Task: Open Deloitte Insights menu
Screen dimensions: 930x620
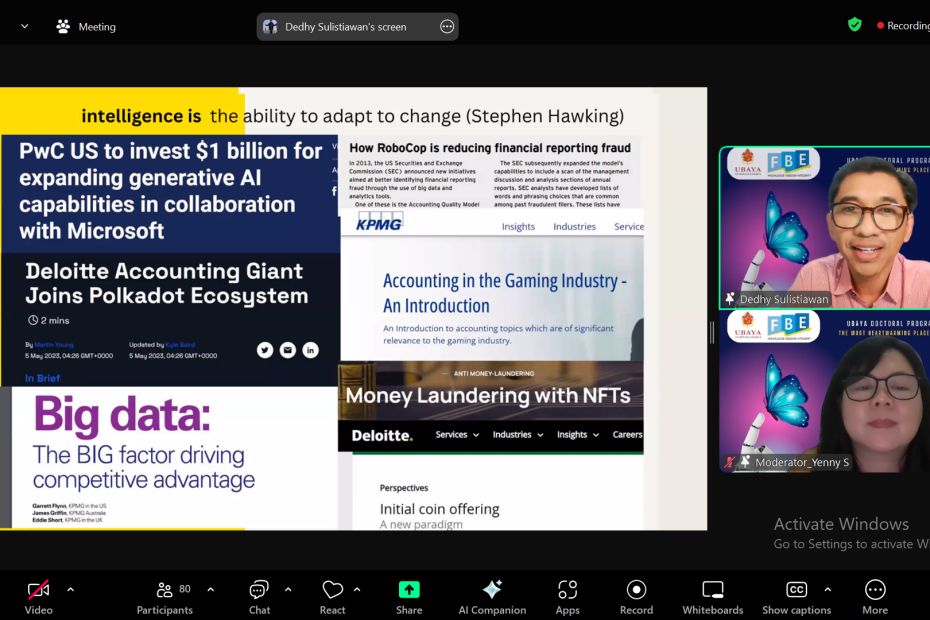Action: (x=578, y=435)
